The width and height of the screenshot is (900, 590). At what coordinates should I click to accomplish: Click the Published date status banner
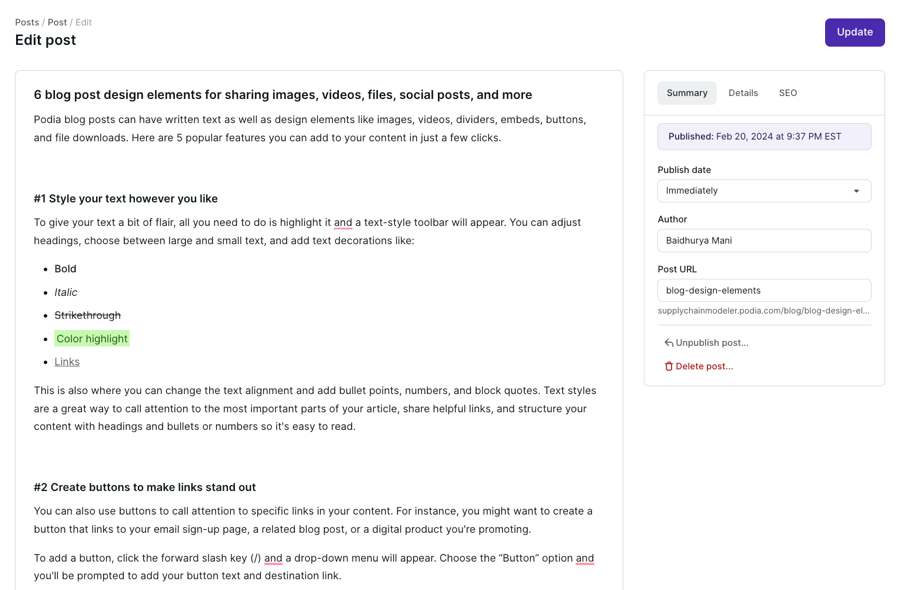764,137
